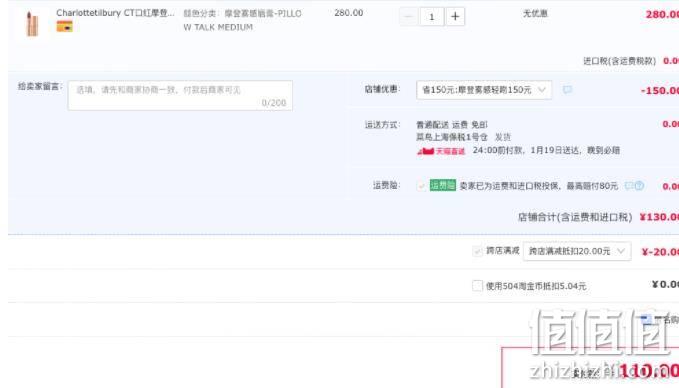Open the 跨店满减抵扣20.00元 dropdown
This screenshot has width=679, height=388.
[x=577, y=251]
